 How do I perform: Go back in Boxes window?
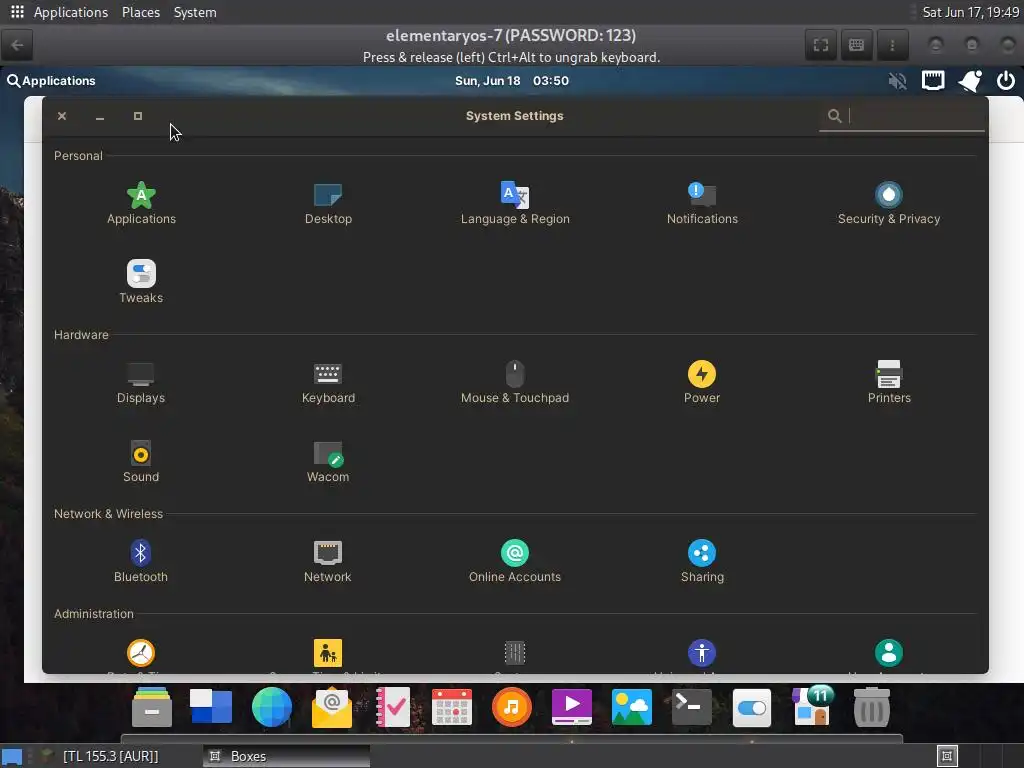pyautogui.click(x=18, y=45)
